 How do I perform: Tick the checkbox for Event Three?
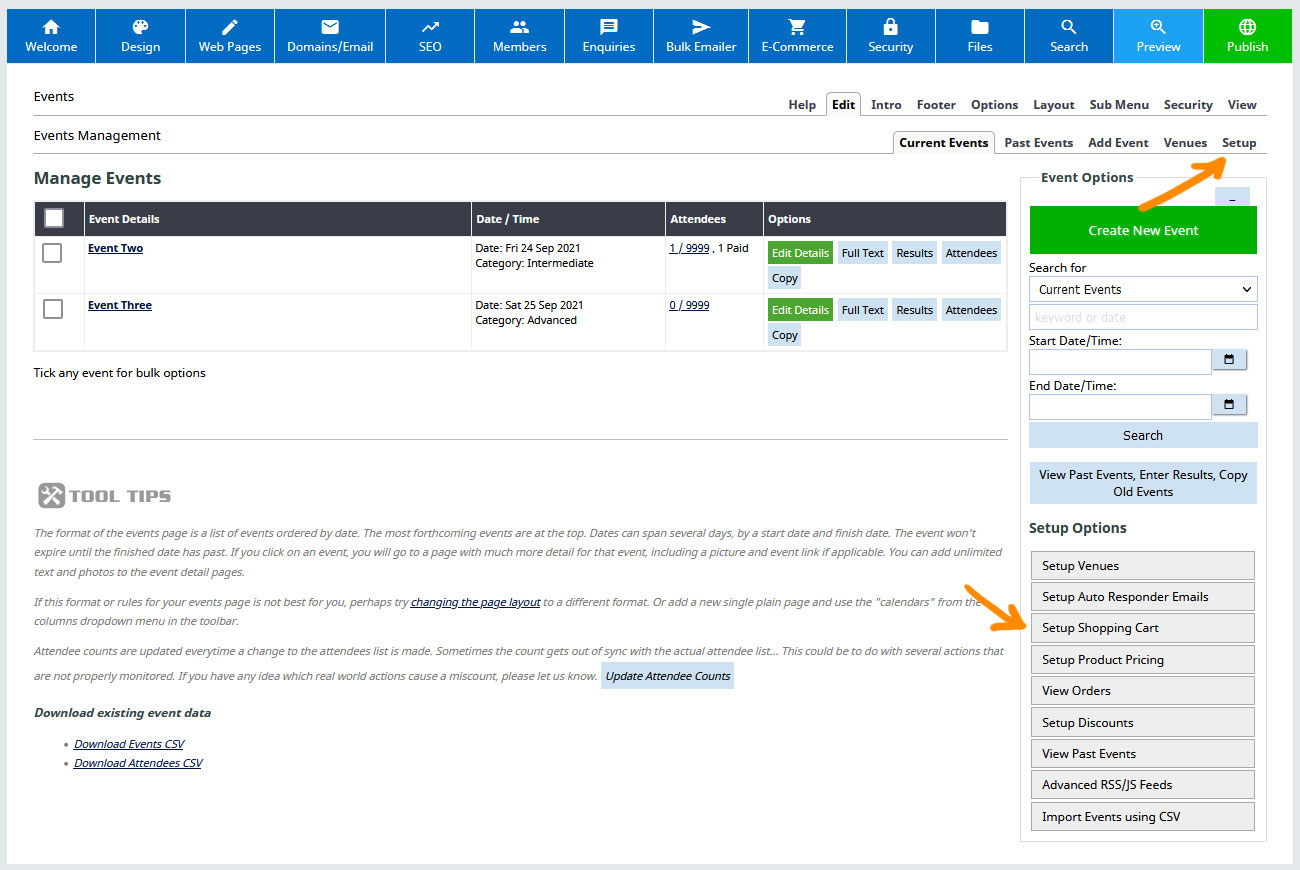53,310
